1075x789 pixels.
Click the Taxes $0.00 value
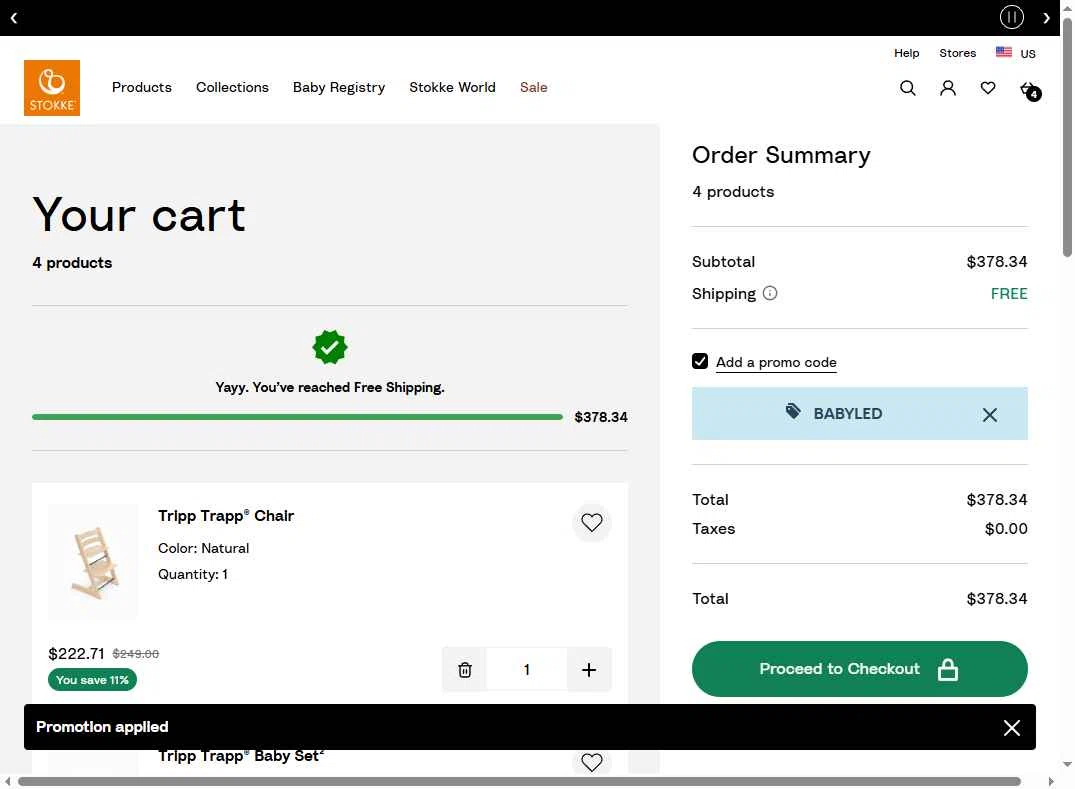tap(1006, 529)
